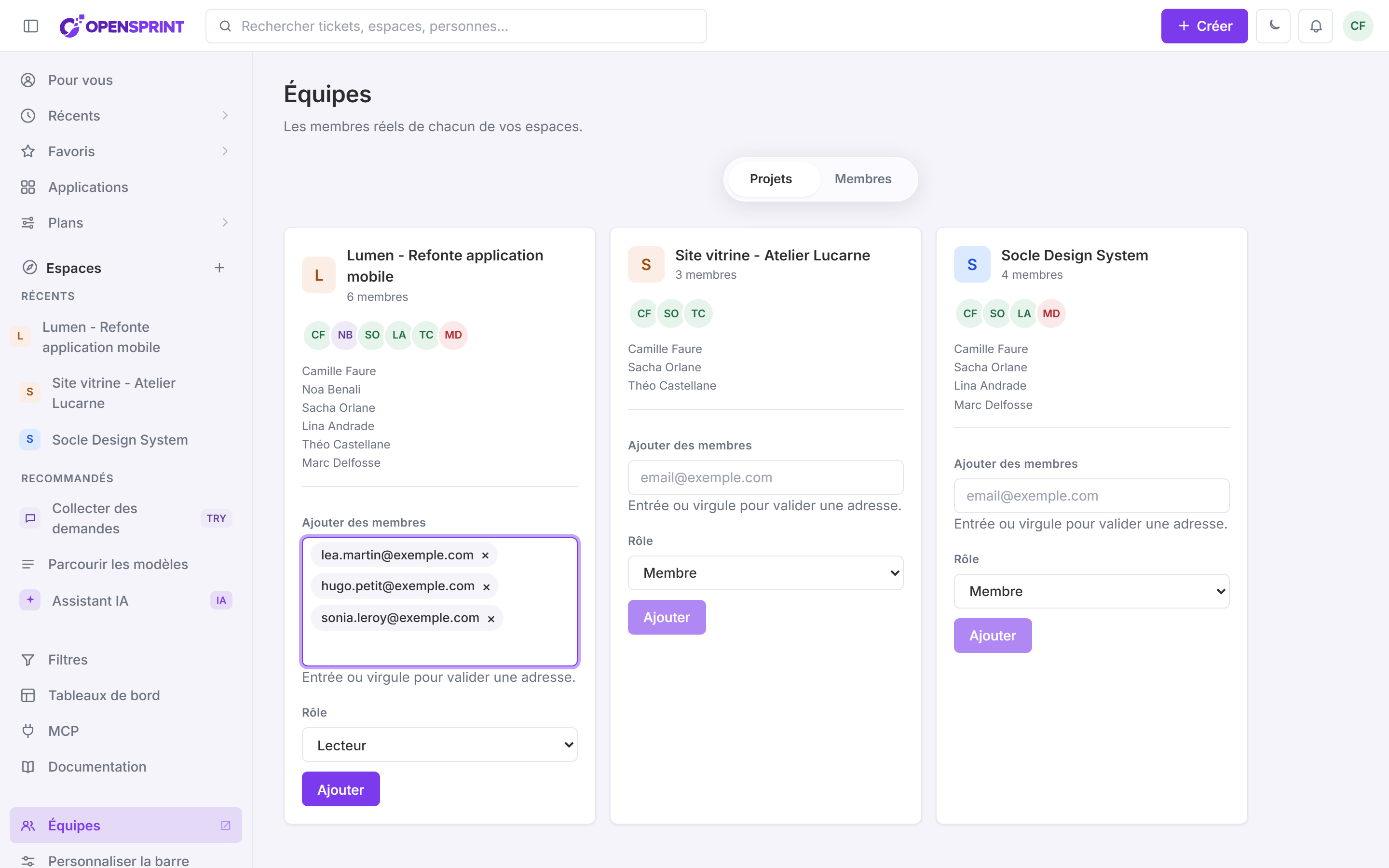Go to Pour vous

click(126, 80)
